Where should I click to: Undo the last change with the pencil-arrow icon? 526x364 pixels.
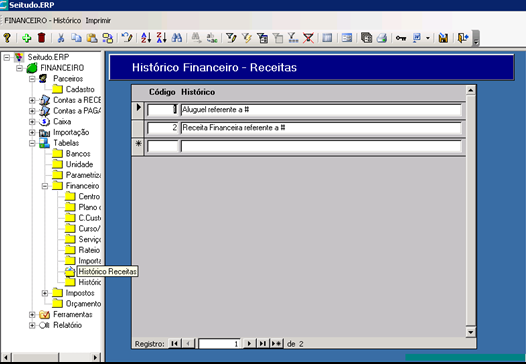(x=127, y=38)
